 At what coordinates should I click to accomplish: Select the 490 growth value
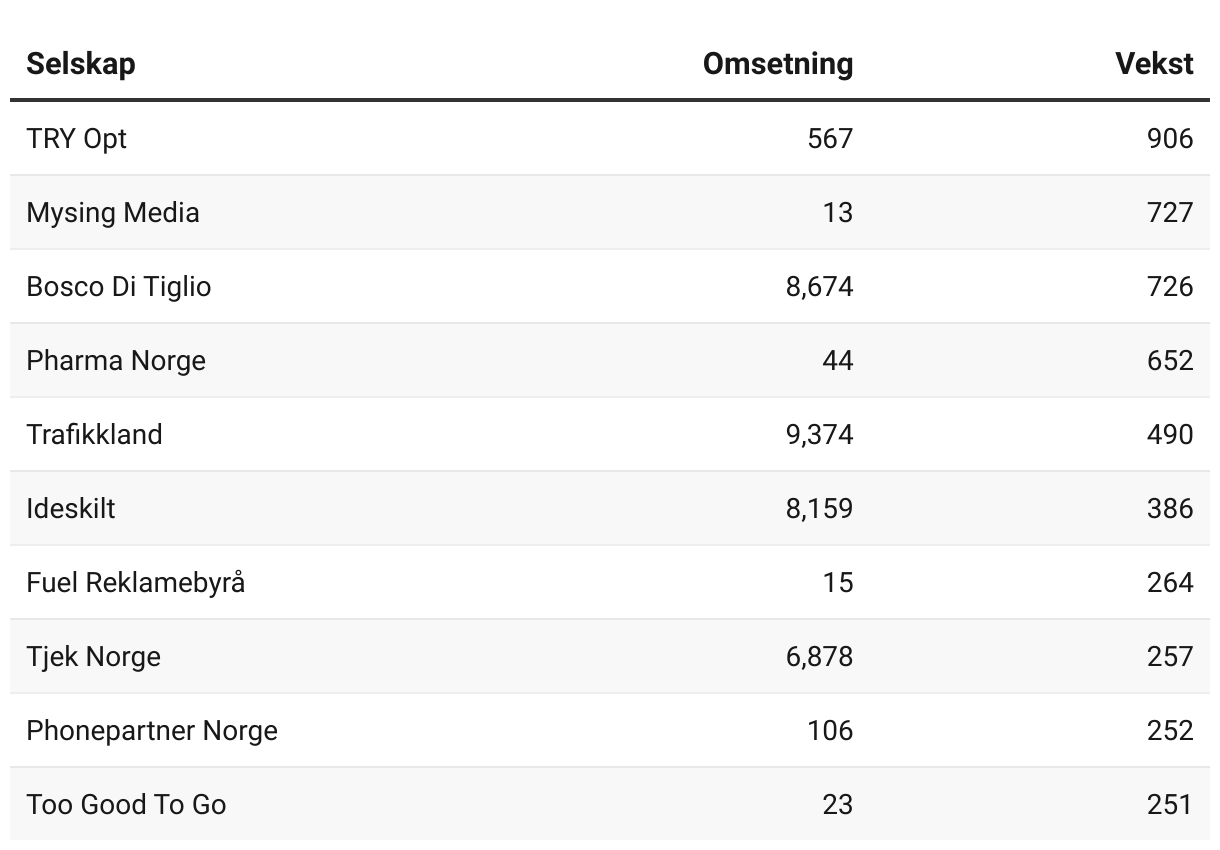click(1169, 434)
